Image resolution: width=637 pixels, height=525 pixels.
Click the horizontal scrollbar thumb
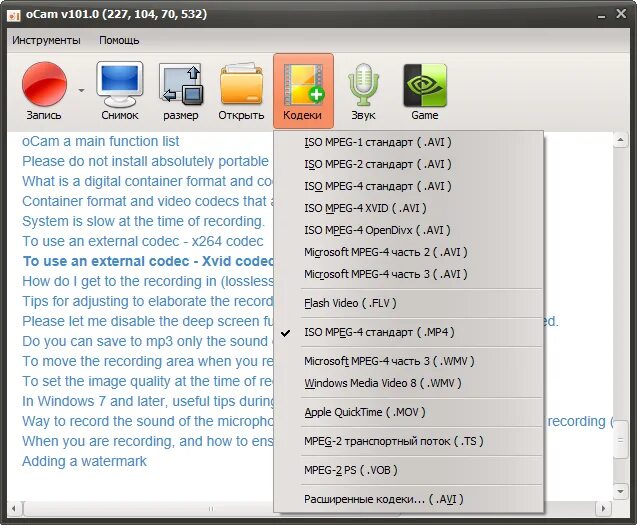pos(210,508)
